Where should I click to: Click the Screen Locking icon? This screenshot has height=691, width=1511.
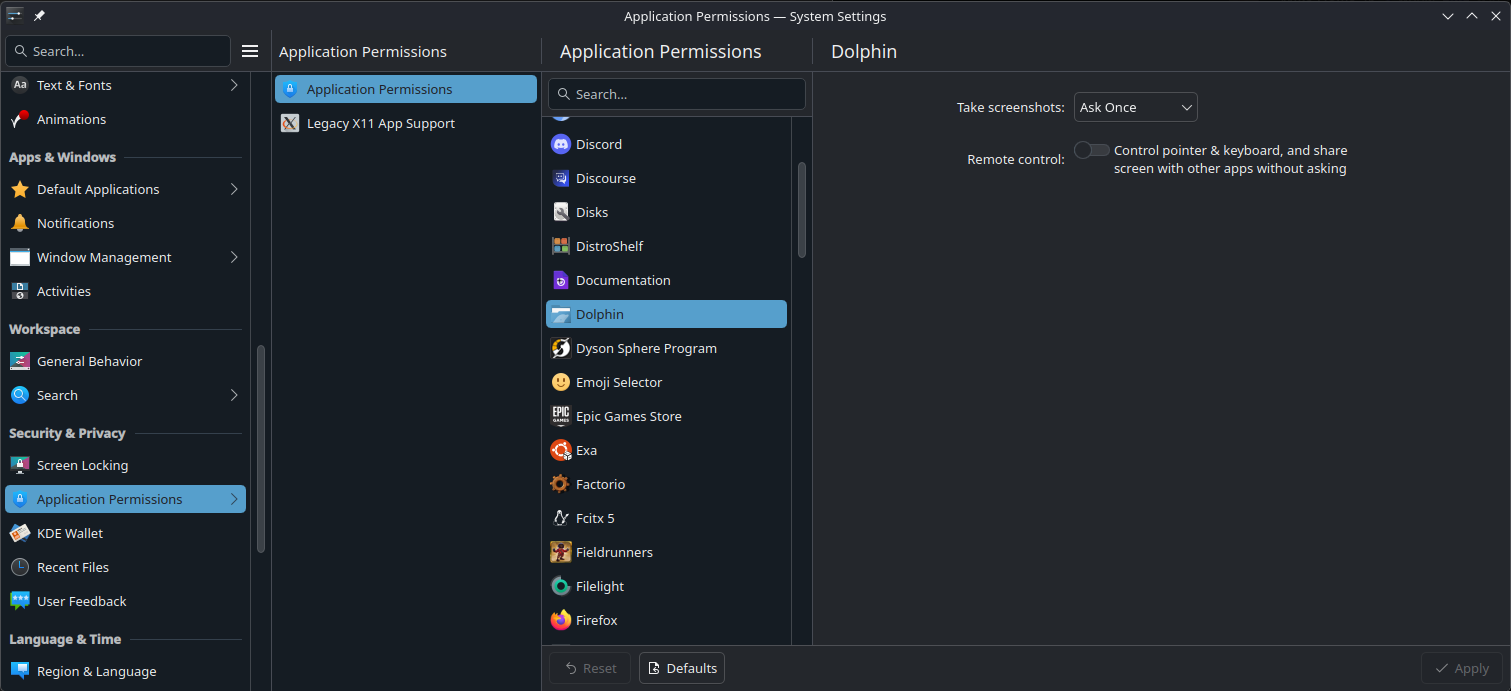click(20, 465)
